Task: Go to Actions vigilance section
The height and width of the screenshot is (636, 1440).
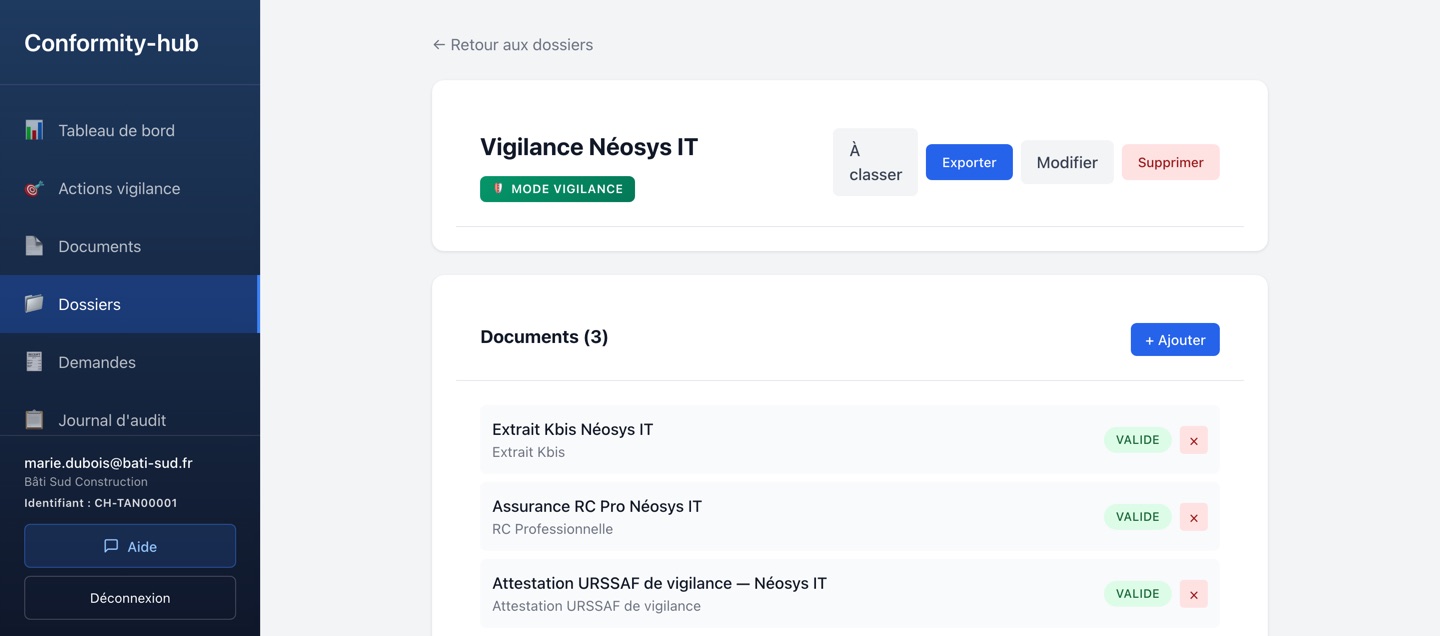Action: click(130, 188)
